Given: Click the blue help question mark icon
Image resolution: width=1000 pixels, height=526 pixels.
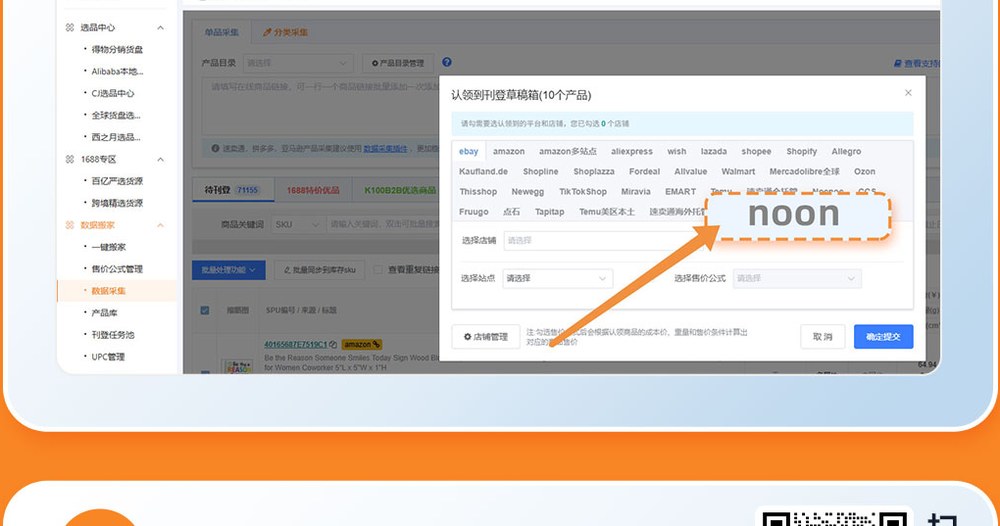Looking at the screenshot, I should [446, 62].
